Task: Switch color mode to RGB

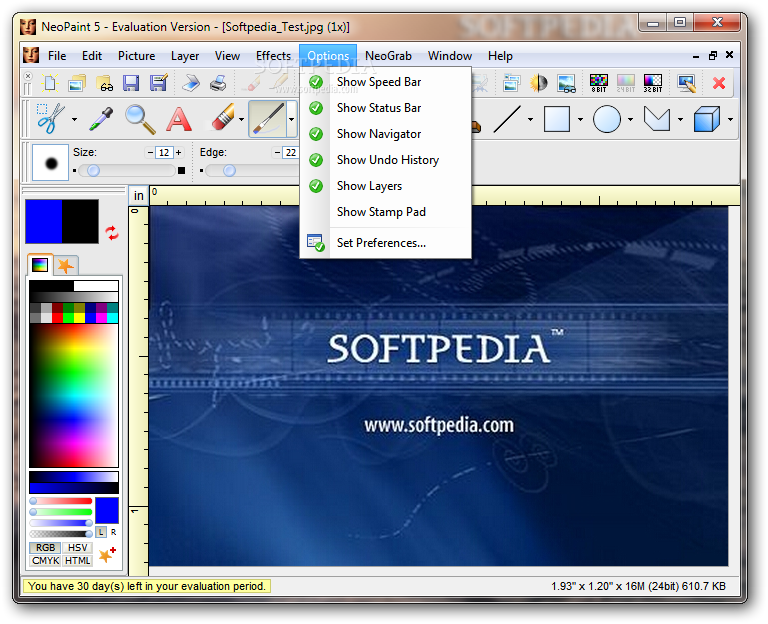Action: click(x=46, y=548)
